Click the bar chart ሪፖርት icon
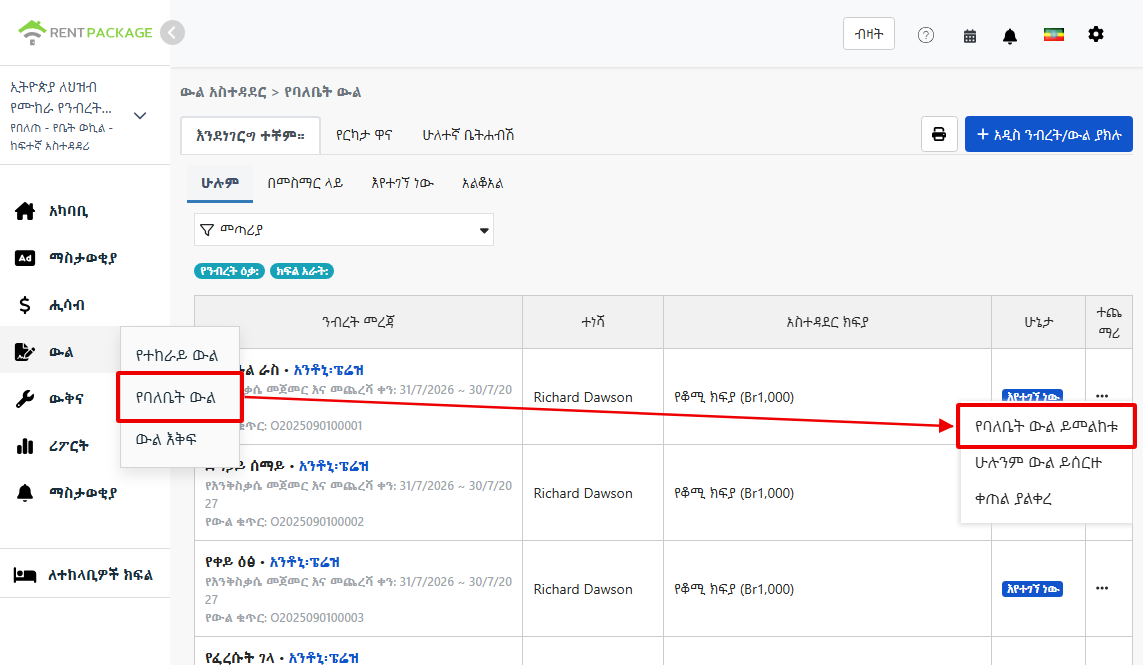This screenshot has height=665, width=1143. (25, 446)
